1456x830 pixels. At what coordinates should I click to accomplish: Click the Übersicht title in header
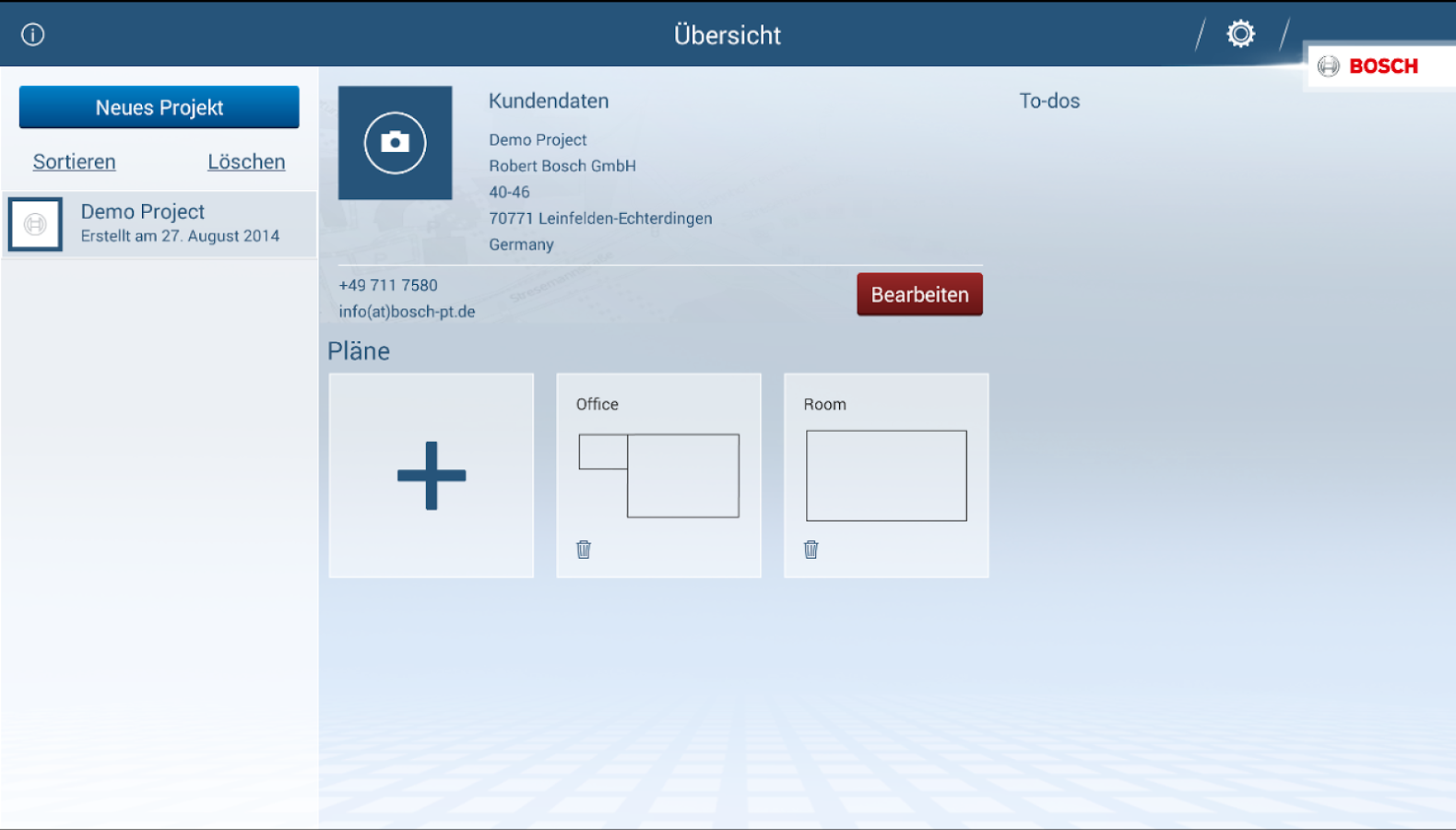pos(728,35)
